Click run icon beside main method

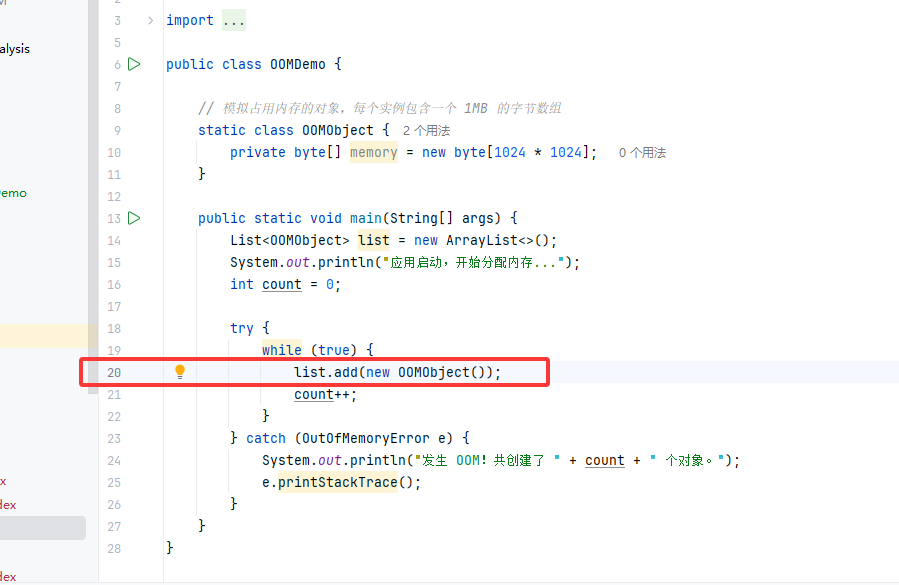tap(134, 218)
